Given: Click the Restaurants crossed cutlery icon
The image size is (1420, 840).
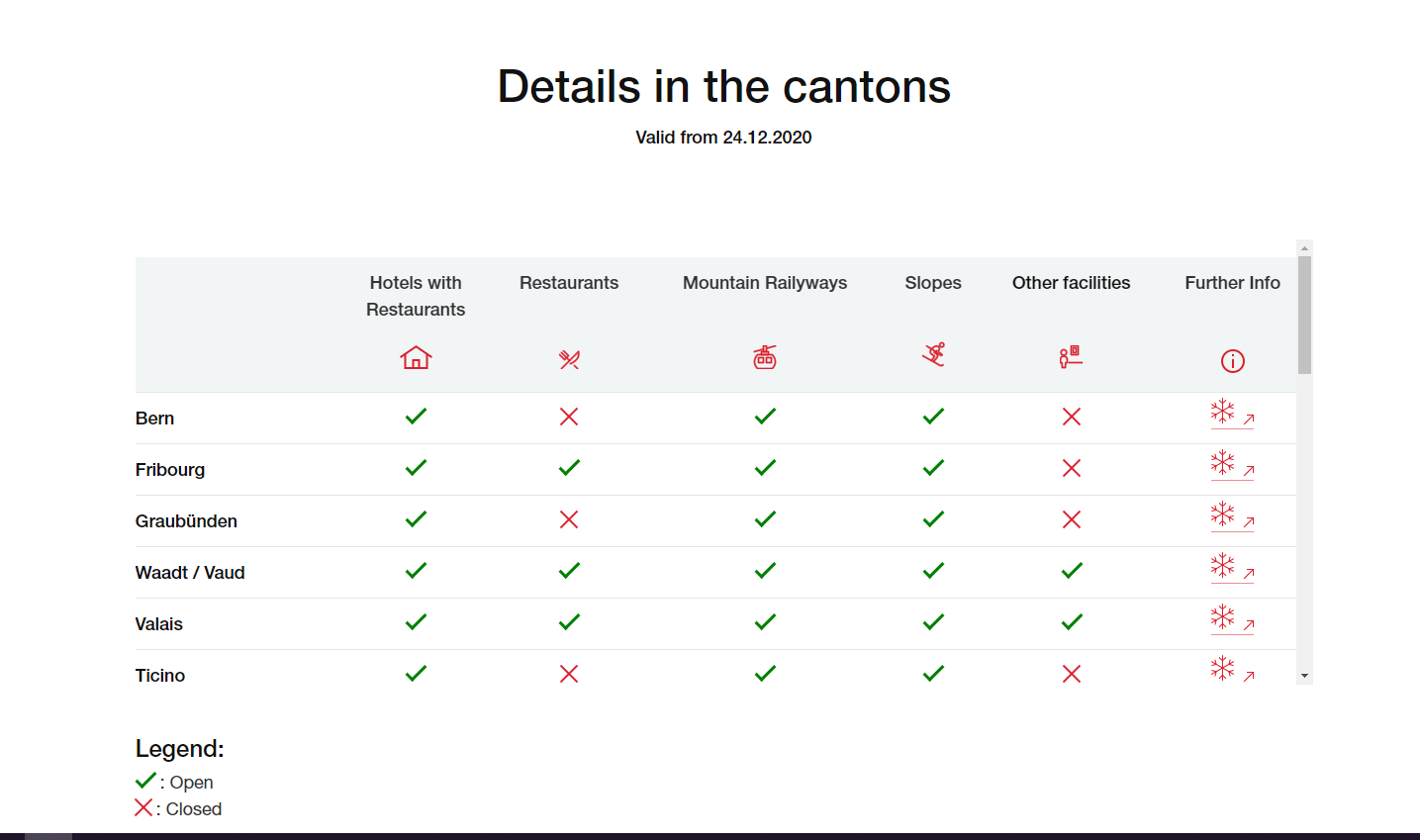Looking at the screenshot, I should [x=569, y=359].
